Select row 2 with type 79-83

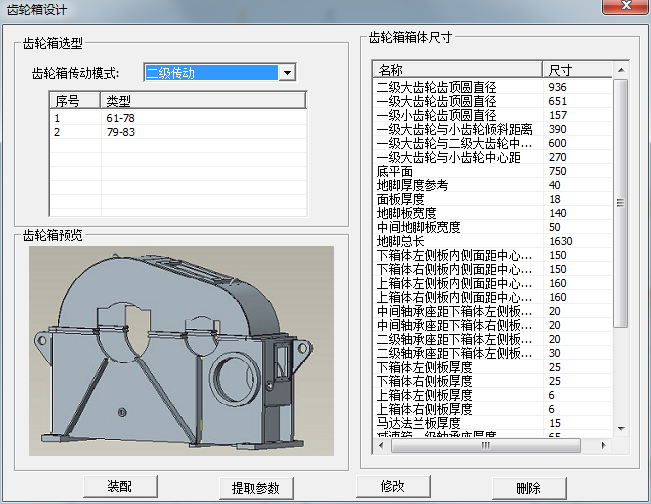pos(119,132)
